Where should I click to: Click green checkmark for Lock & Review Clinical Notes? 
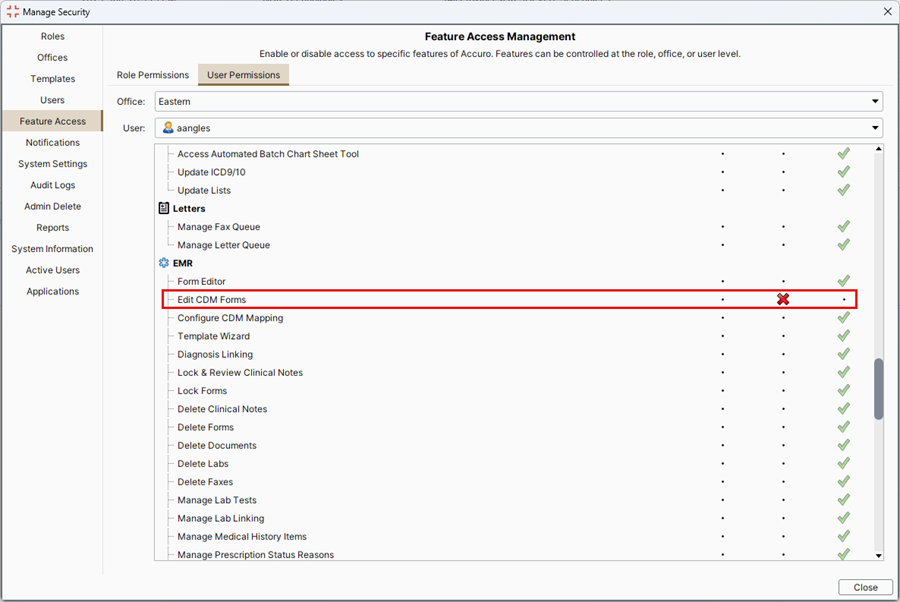[x=843, y=372]
